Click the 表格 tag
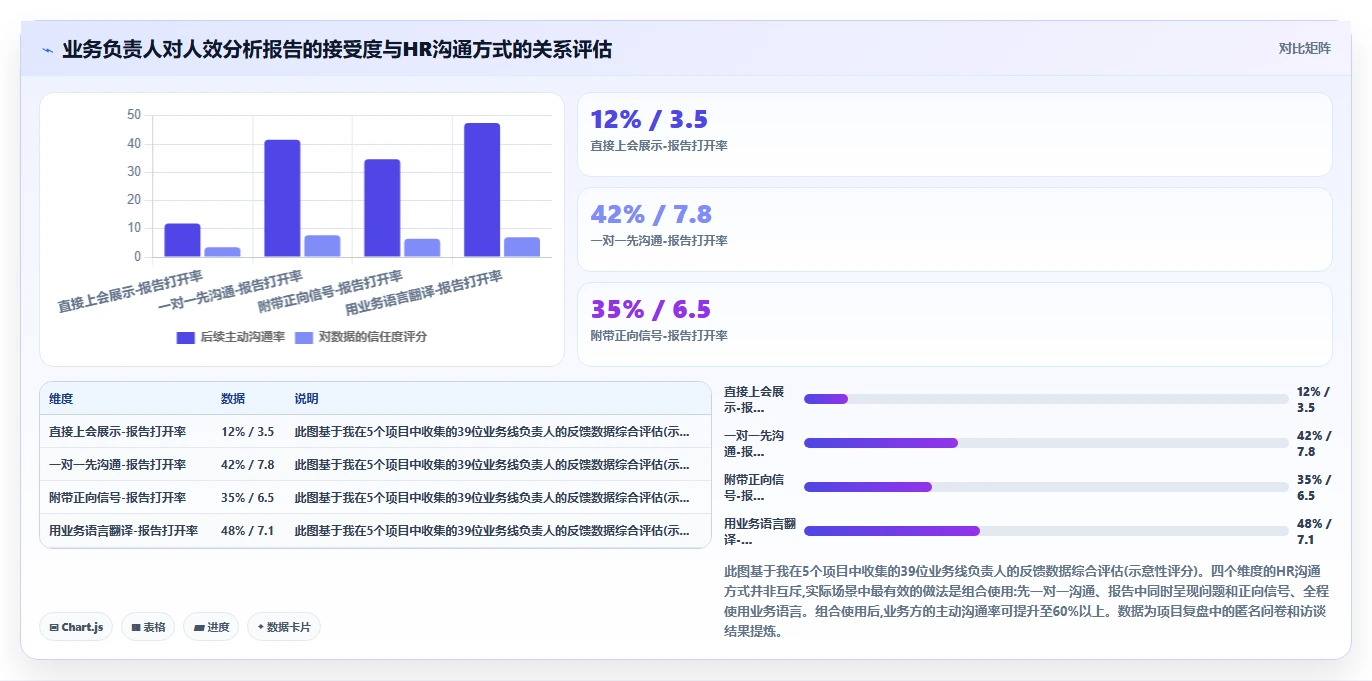The width and height of the screenshot is (1372, 681). (x=148, y=627)
